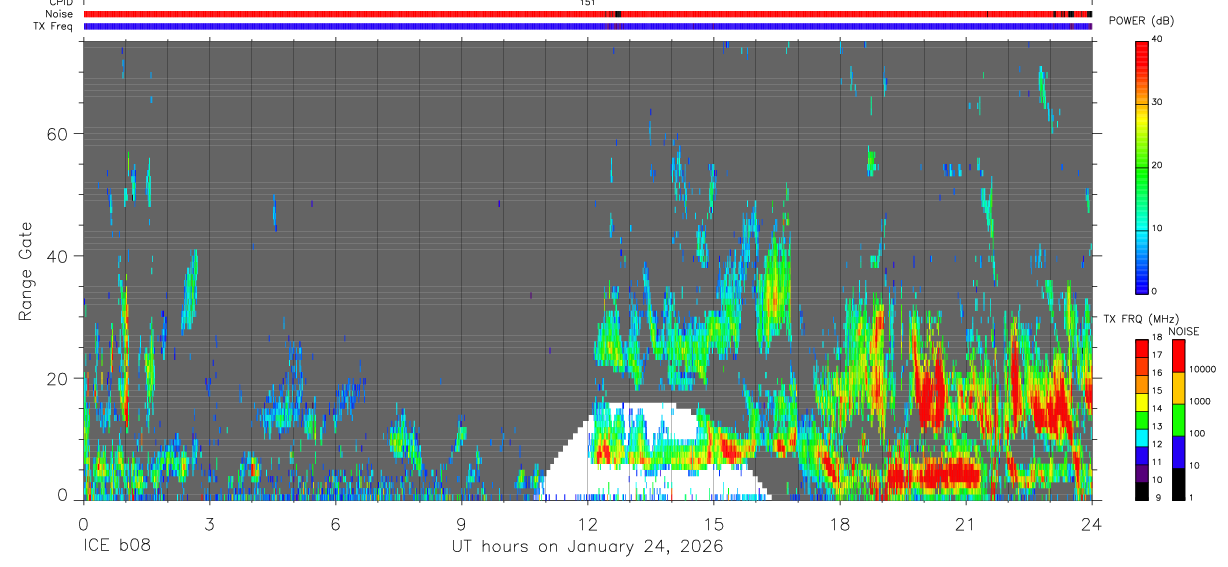
Task: Click the red Noise strip above the plot
Action: 587,14
